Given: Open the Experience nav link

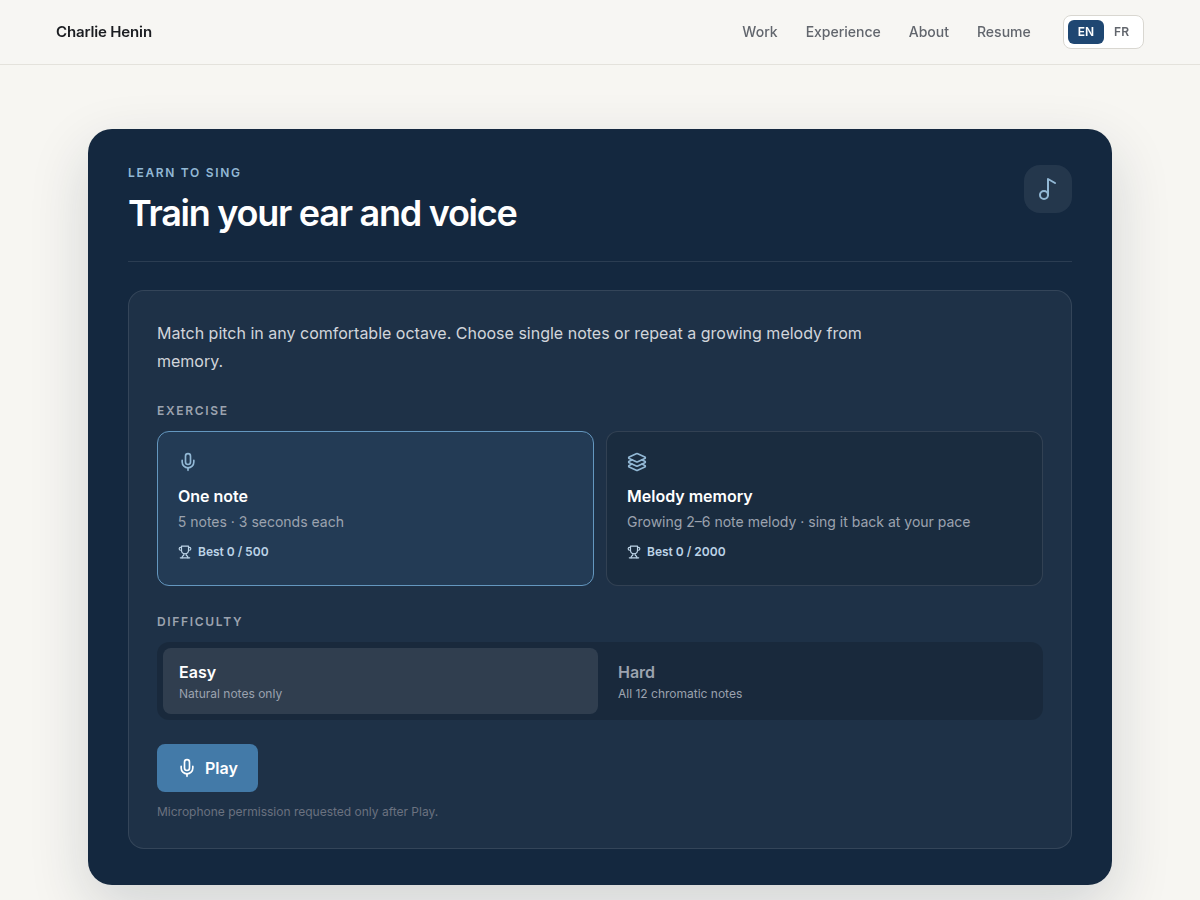Looking at the screenshot, I should [x=843, y=32].
